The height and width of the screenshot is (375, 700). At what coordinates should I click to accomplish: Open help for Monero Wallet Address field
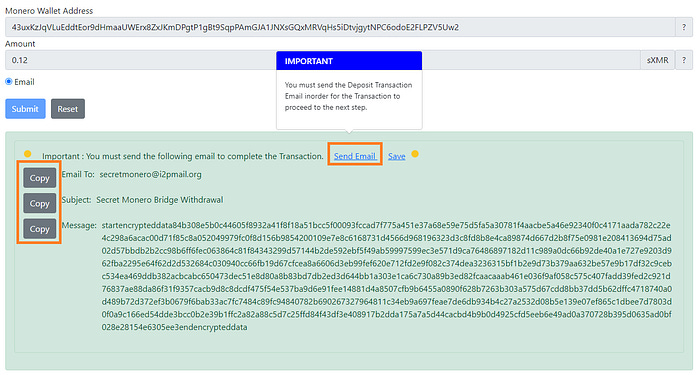tap(683, 27)
